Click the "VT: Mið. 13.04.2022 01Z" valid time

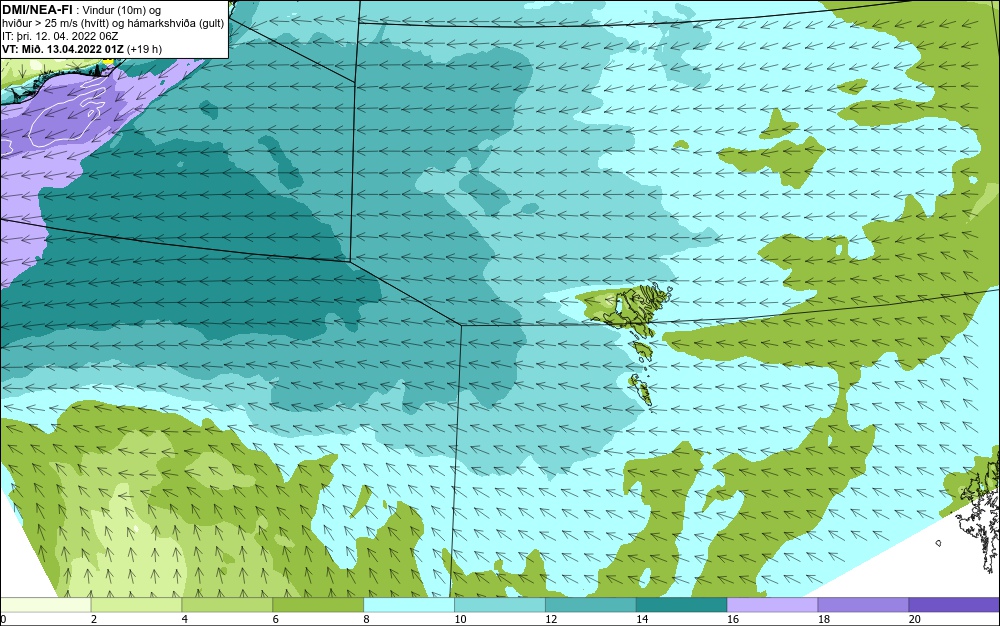62,49
